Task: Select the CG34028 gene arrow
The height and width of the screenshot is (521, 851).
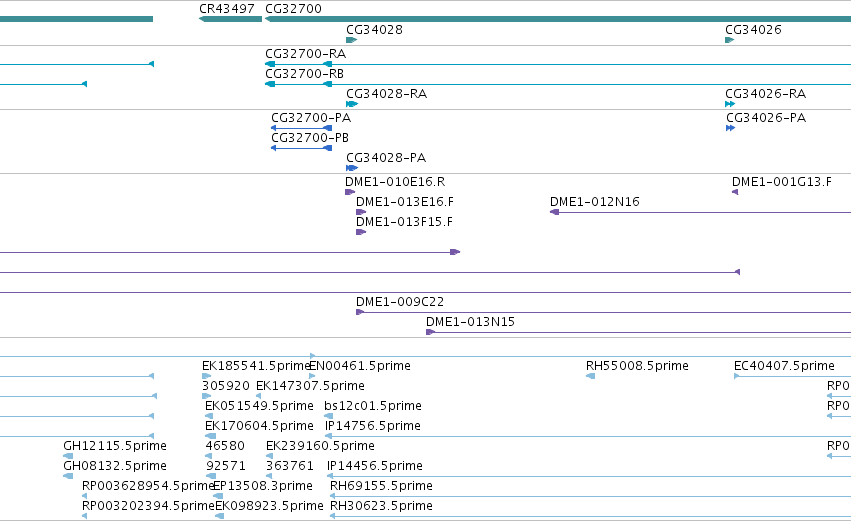Action: (x=352, y=40)
